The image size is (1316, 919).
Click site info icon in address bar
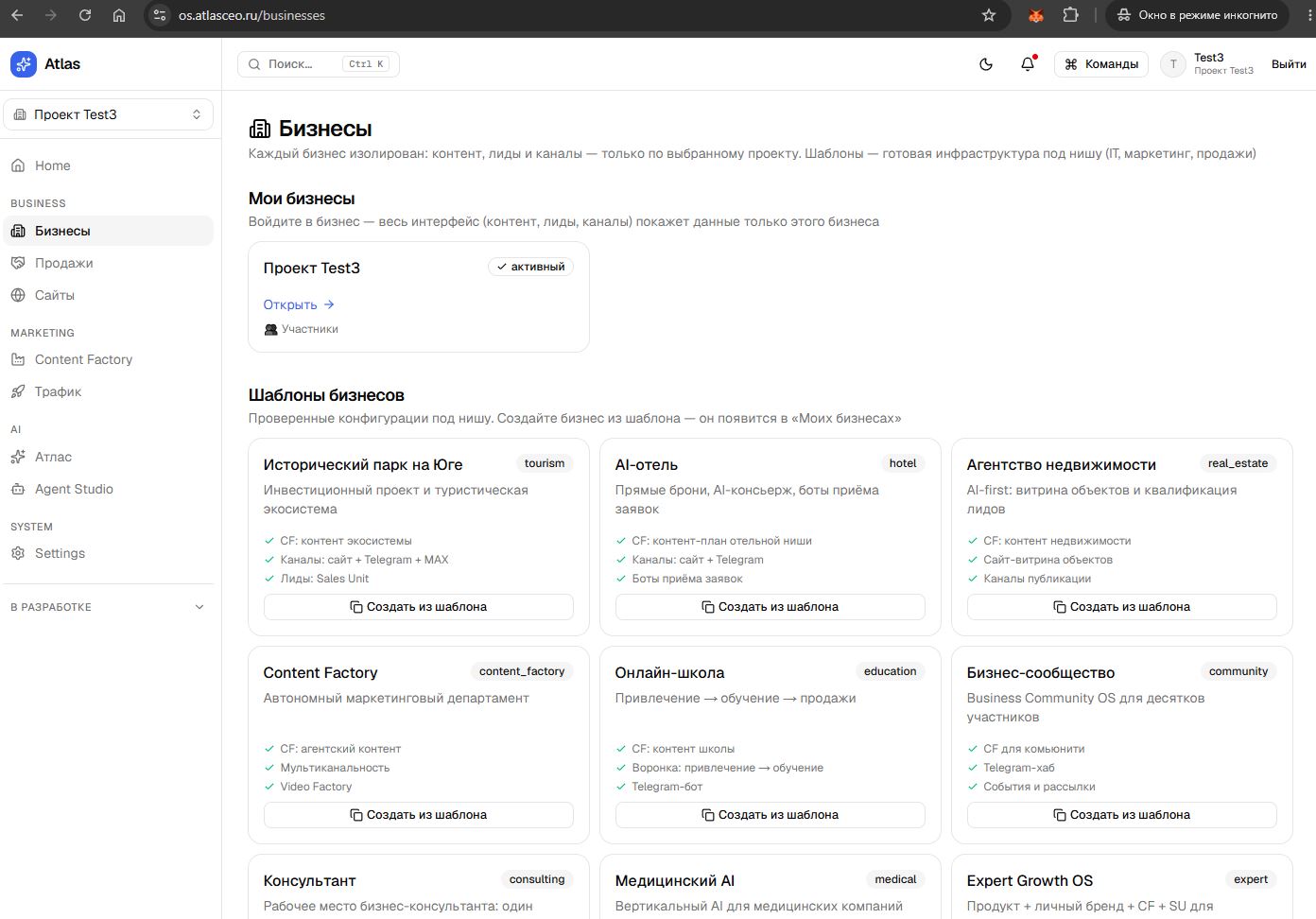(x=161, y=15)
